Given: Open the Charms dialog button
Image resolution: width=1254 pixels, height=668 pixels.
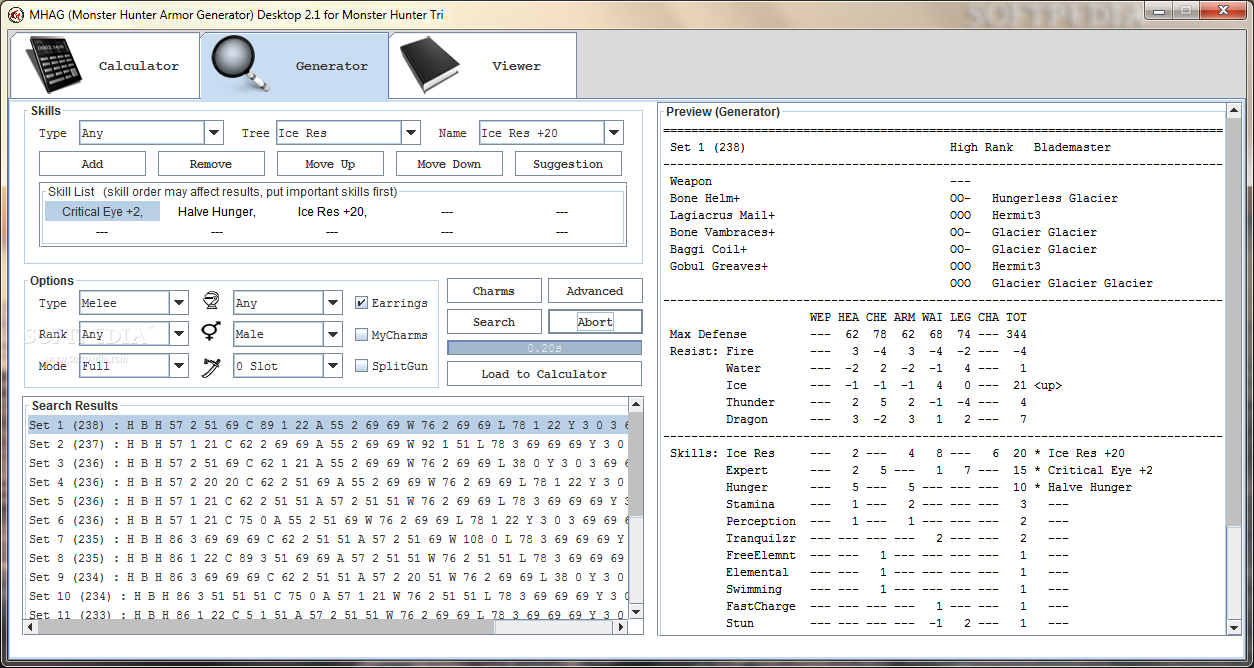Looking at the screenshot, I should [494, 291].
